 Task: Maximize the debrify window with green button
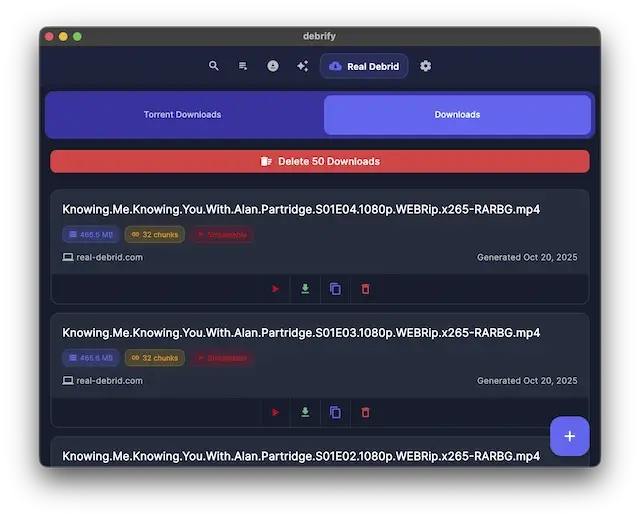(77, 36)
